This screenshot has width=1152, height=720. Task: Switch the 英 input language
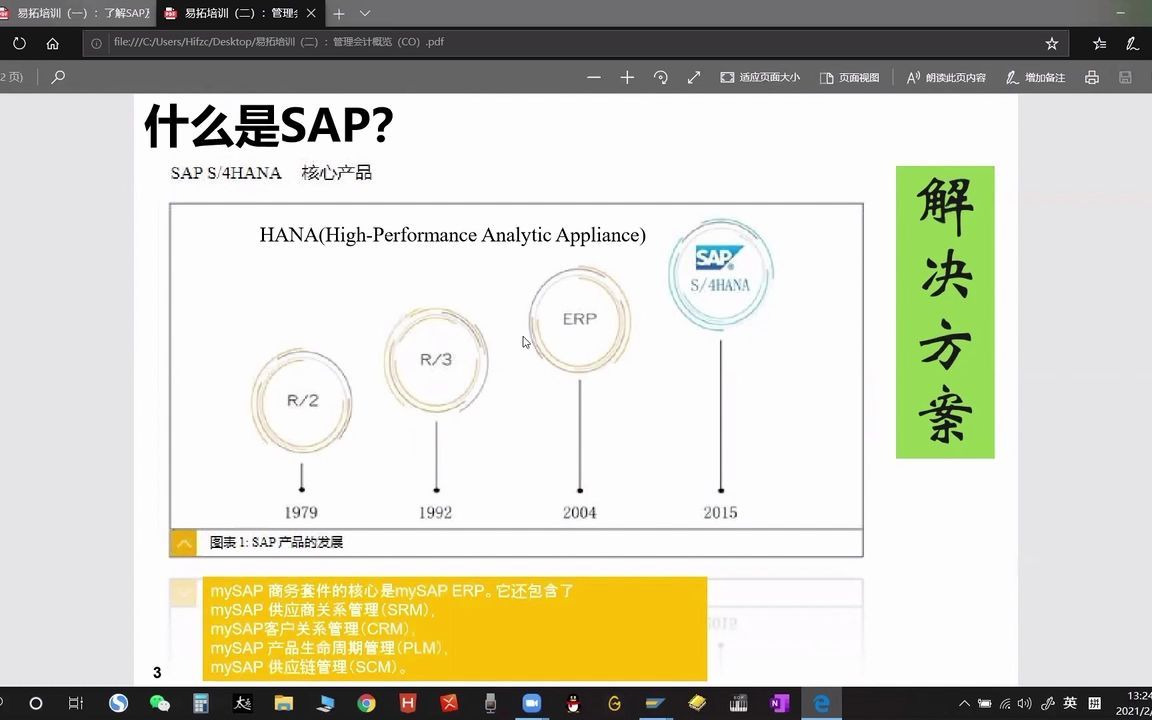click(x=1069, y=704)
